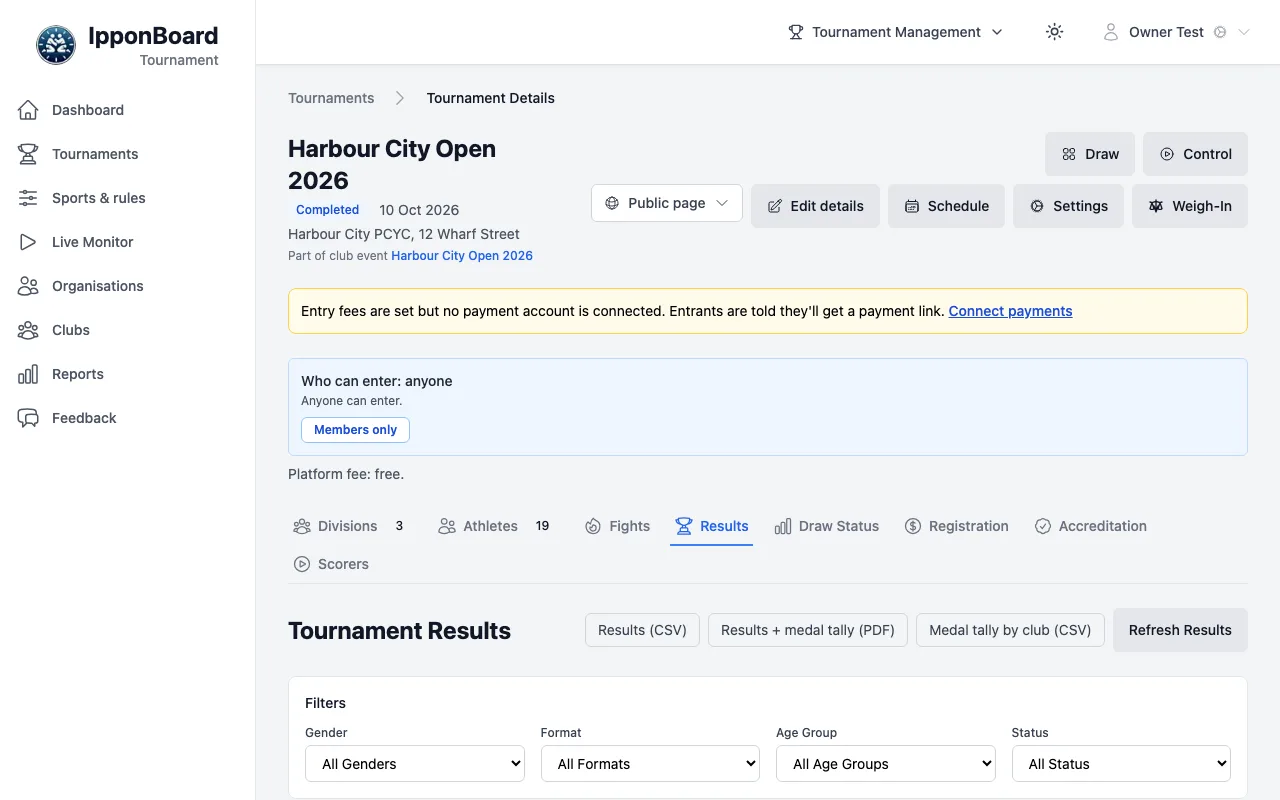The image size is (1280, 800).
Task: Click Edit details button
Action: coord(815,206)
